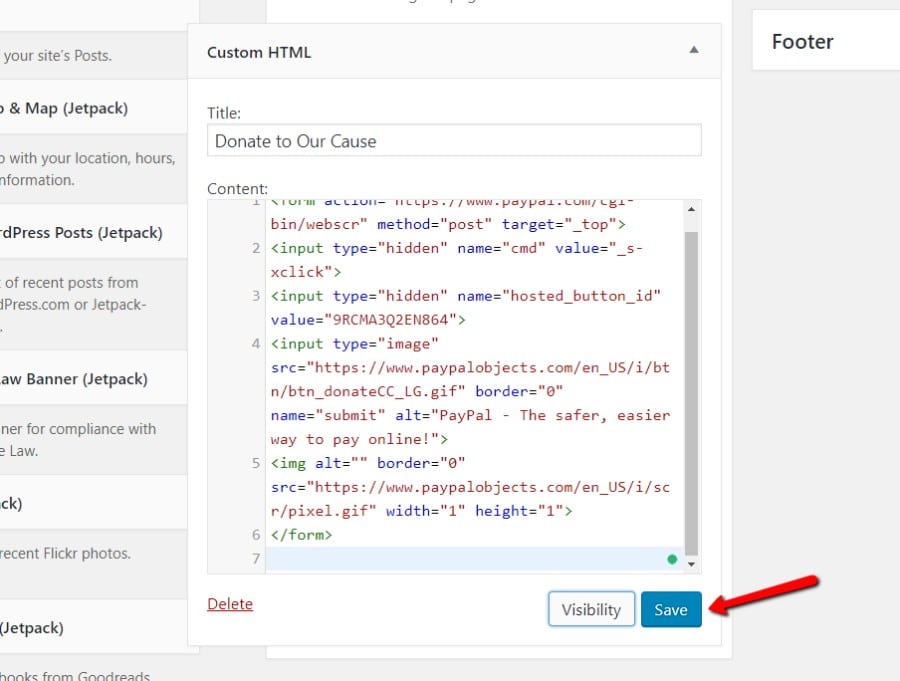Click the Title field containing Donate to Our Cause

tap(453, 140)
